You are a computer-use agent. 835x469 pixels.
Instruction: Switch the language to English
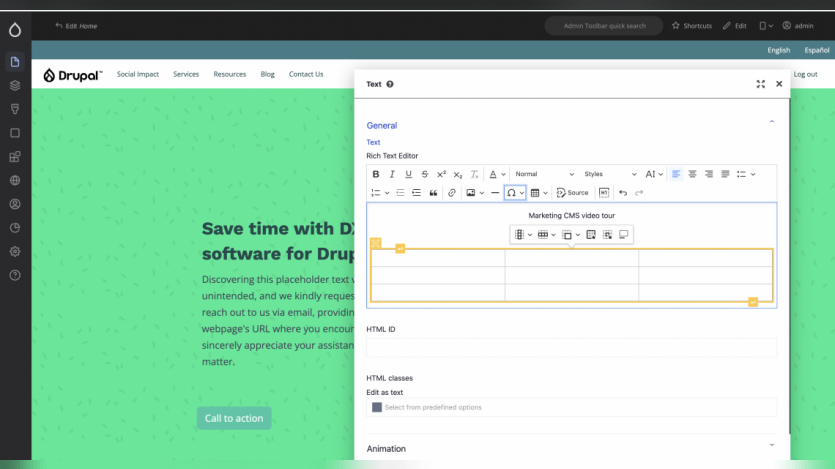pyautogui.click(x=779, y=50)
